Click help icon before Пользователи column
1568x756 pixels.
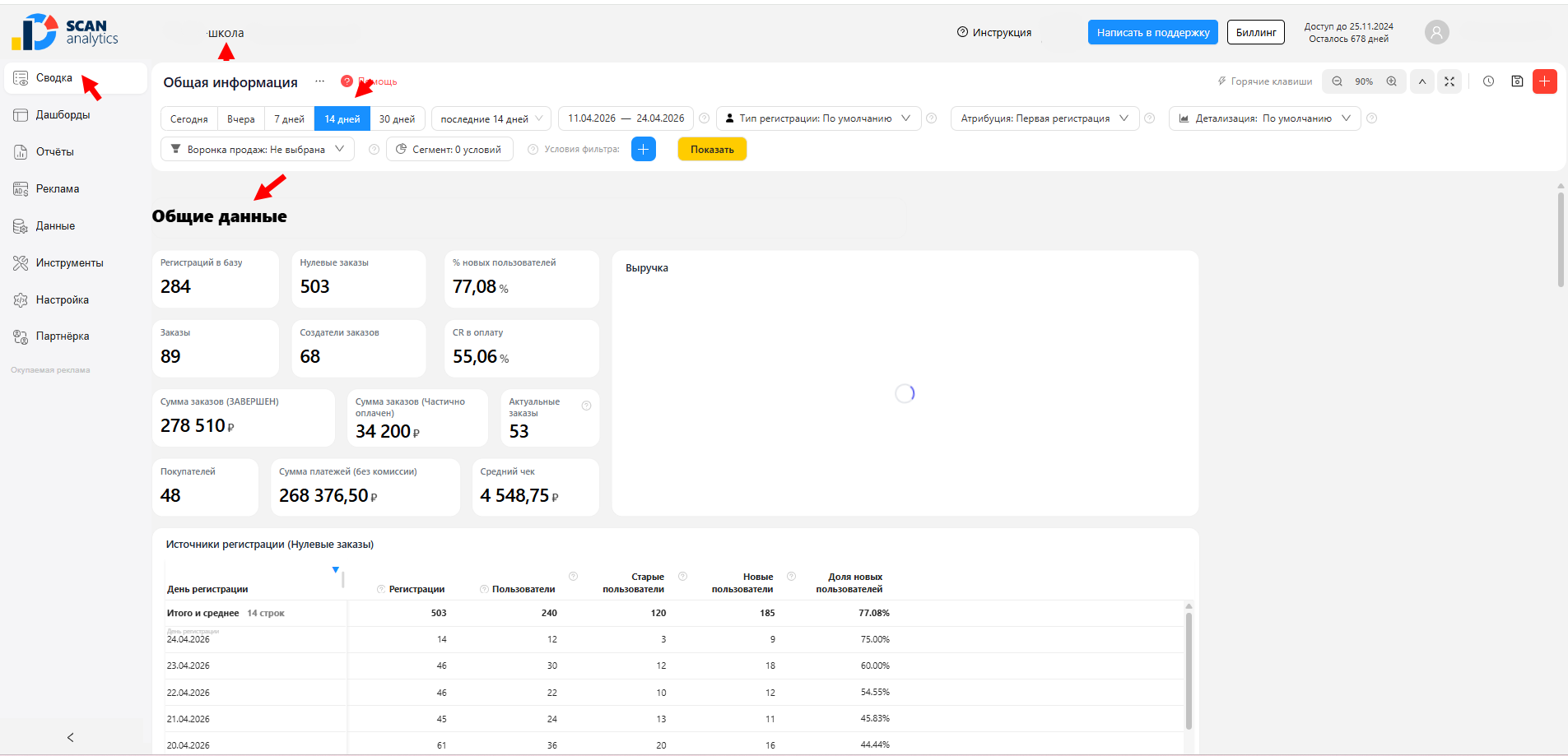485,589
